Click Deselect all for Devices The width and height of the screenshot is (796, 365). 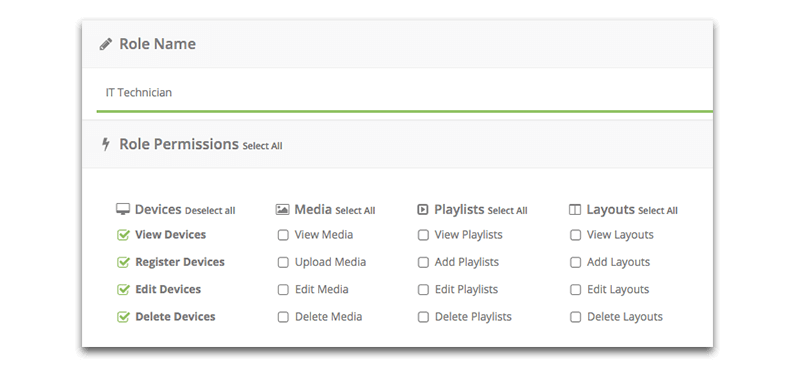(210, 211)
